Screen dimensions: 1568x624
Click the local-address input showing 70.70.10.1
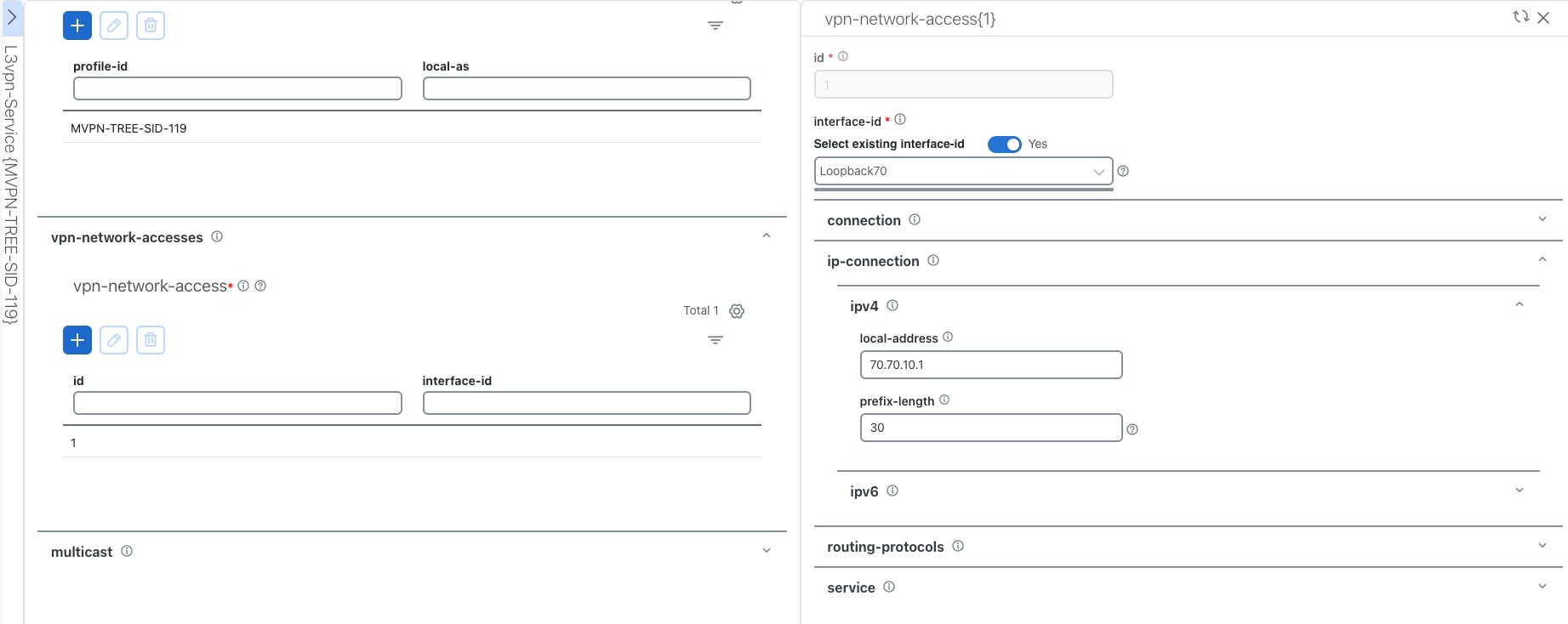click(990, 365)
